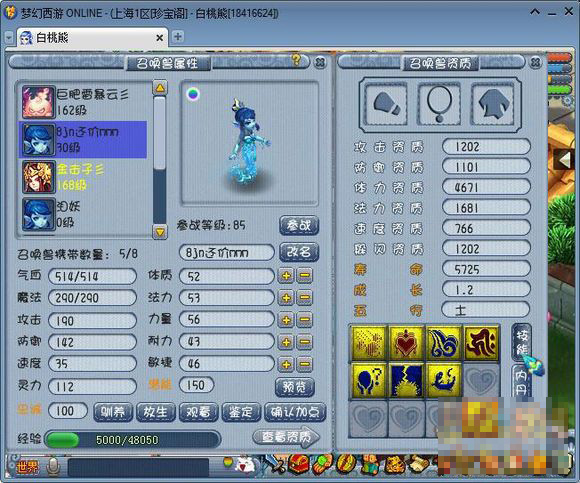Click the green gem hand icon in toolbar
580x483 pixels.
323,465
